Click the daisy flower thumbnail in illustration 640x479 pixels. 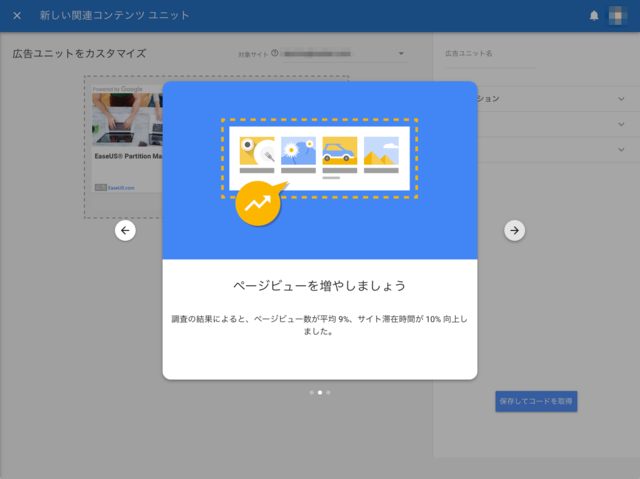[298, 151]
